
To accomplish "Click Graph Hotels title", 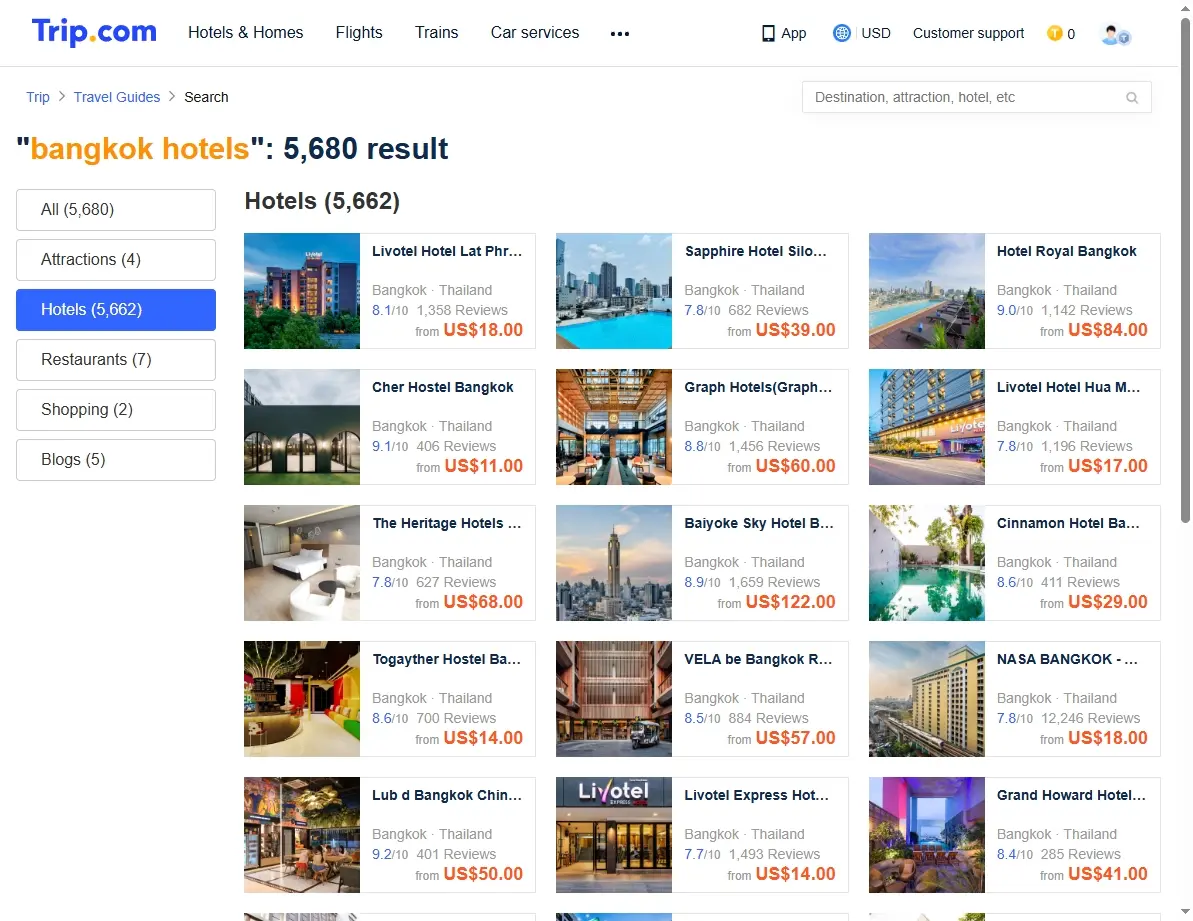I will [759, 388].
